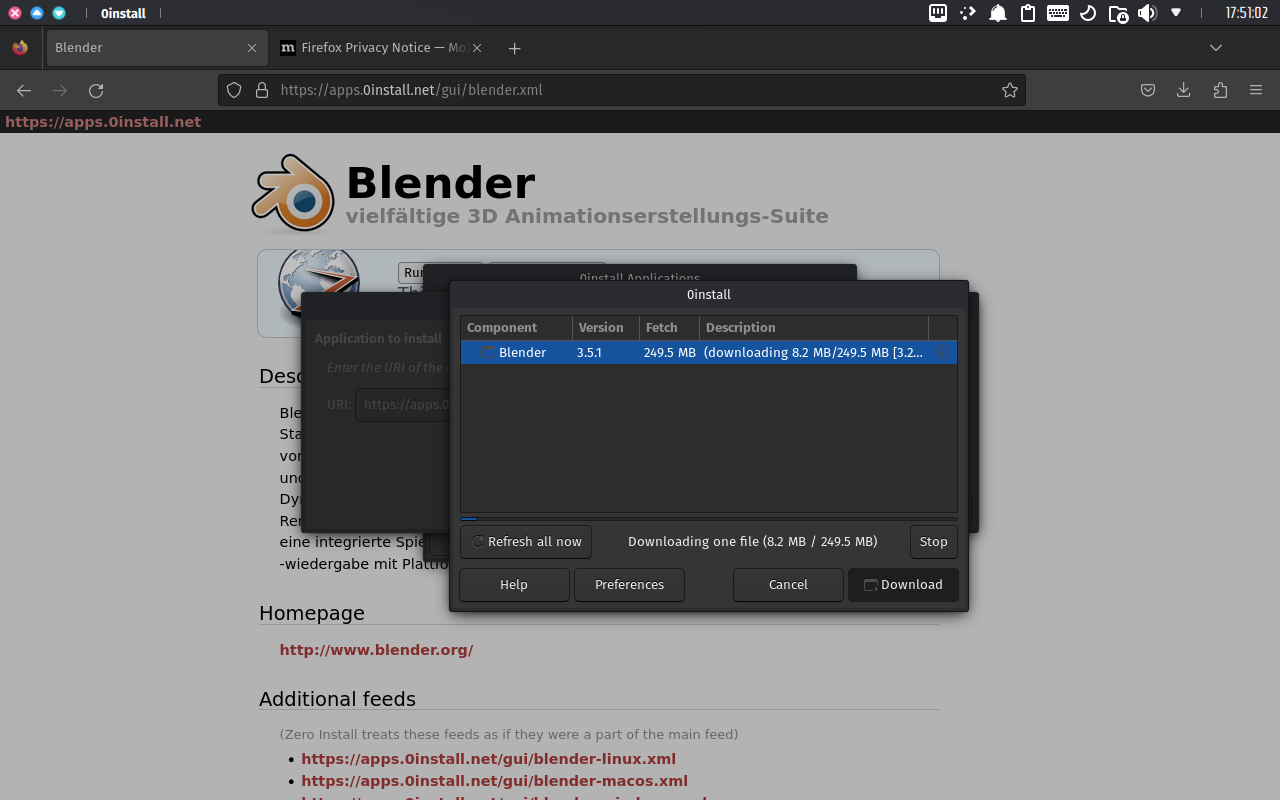The height and width of the screenshot is (800, 1280).
Task: Sort by the Version column header
Action: 606,328
